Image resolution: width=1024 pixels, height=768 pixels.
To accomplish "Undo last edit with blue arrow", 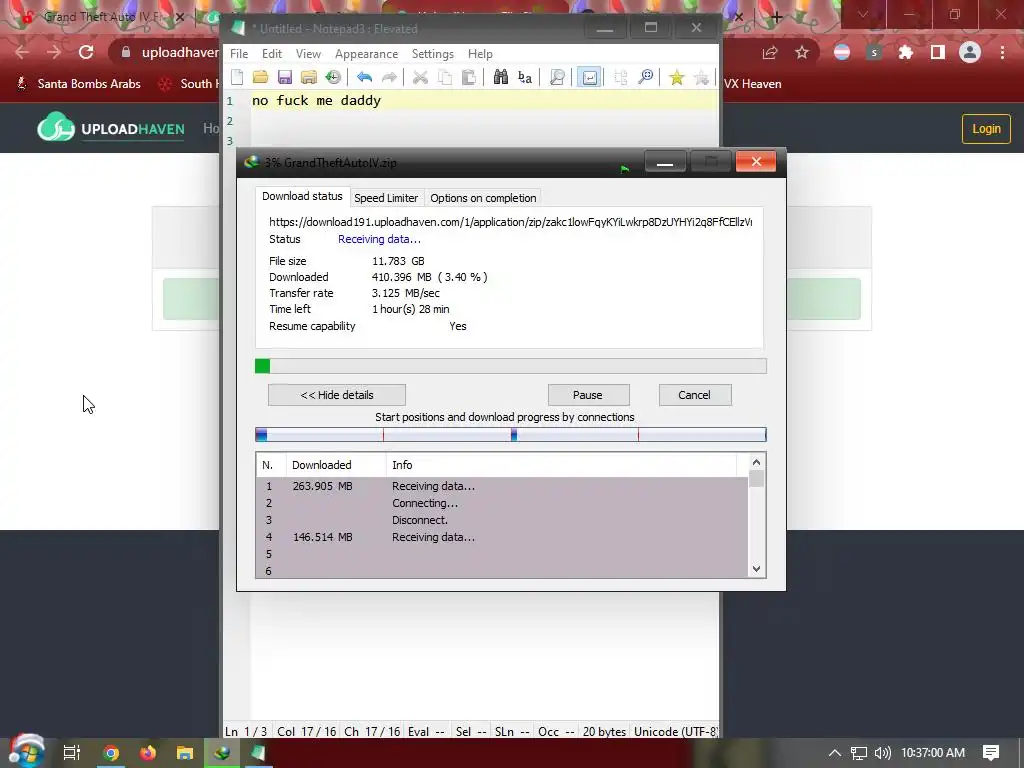I will click(364, 78).
